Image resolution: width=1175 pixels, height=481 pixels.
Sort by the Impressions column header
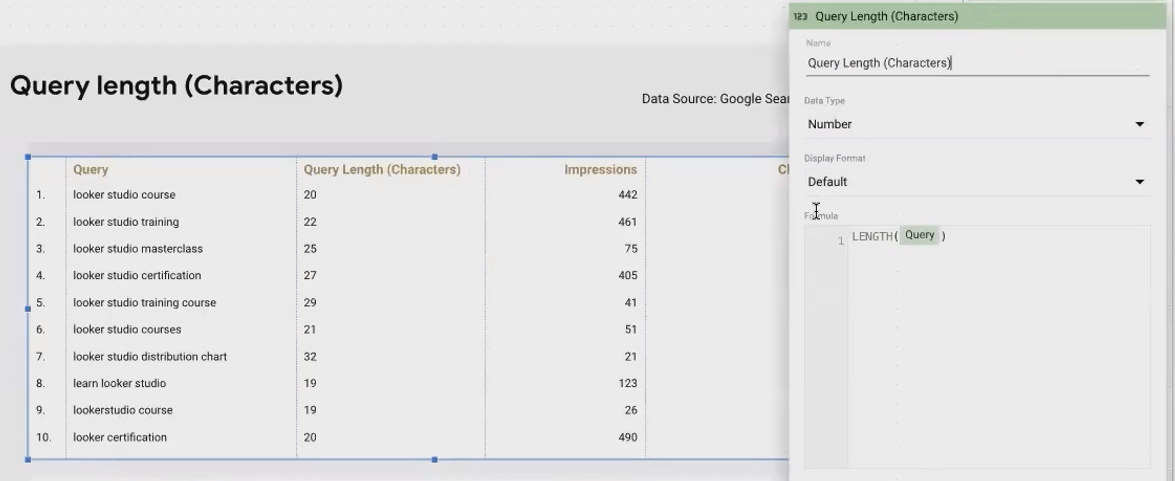pyautogui.click(x=600, y=169)
